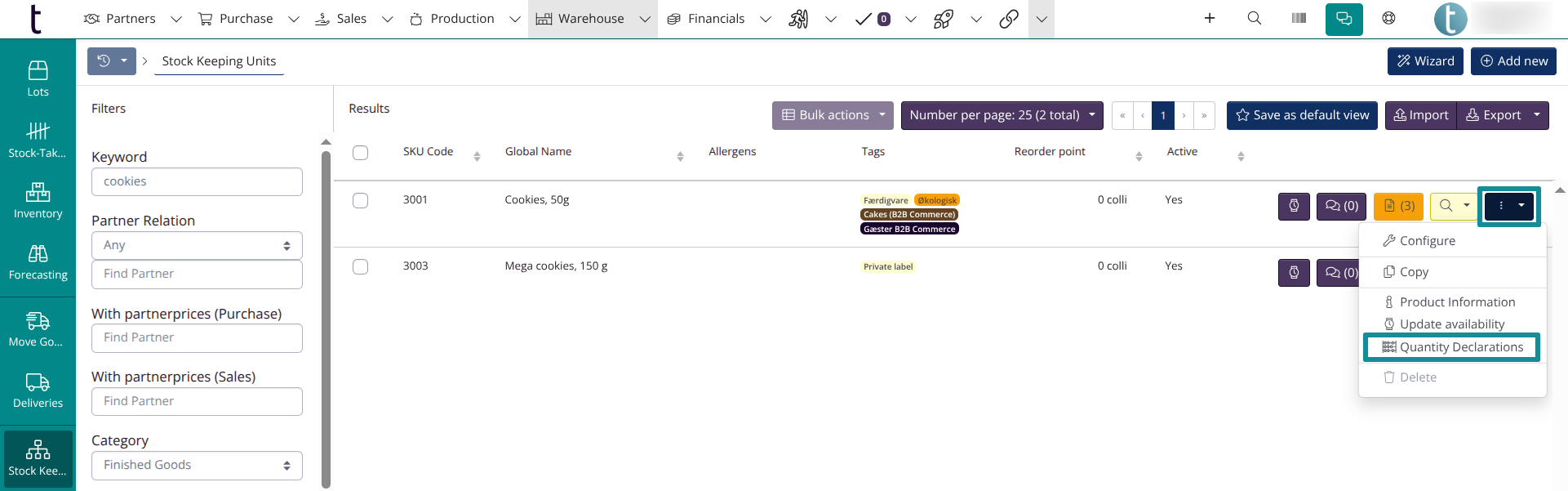The width and height of the screenshot is (1568, 491).
Task: Open Deliveries in the sidebar
Action: tap(38, 391)
